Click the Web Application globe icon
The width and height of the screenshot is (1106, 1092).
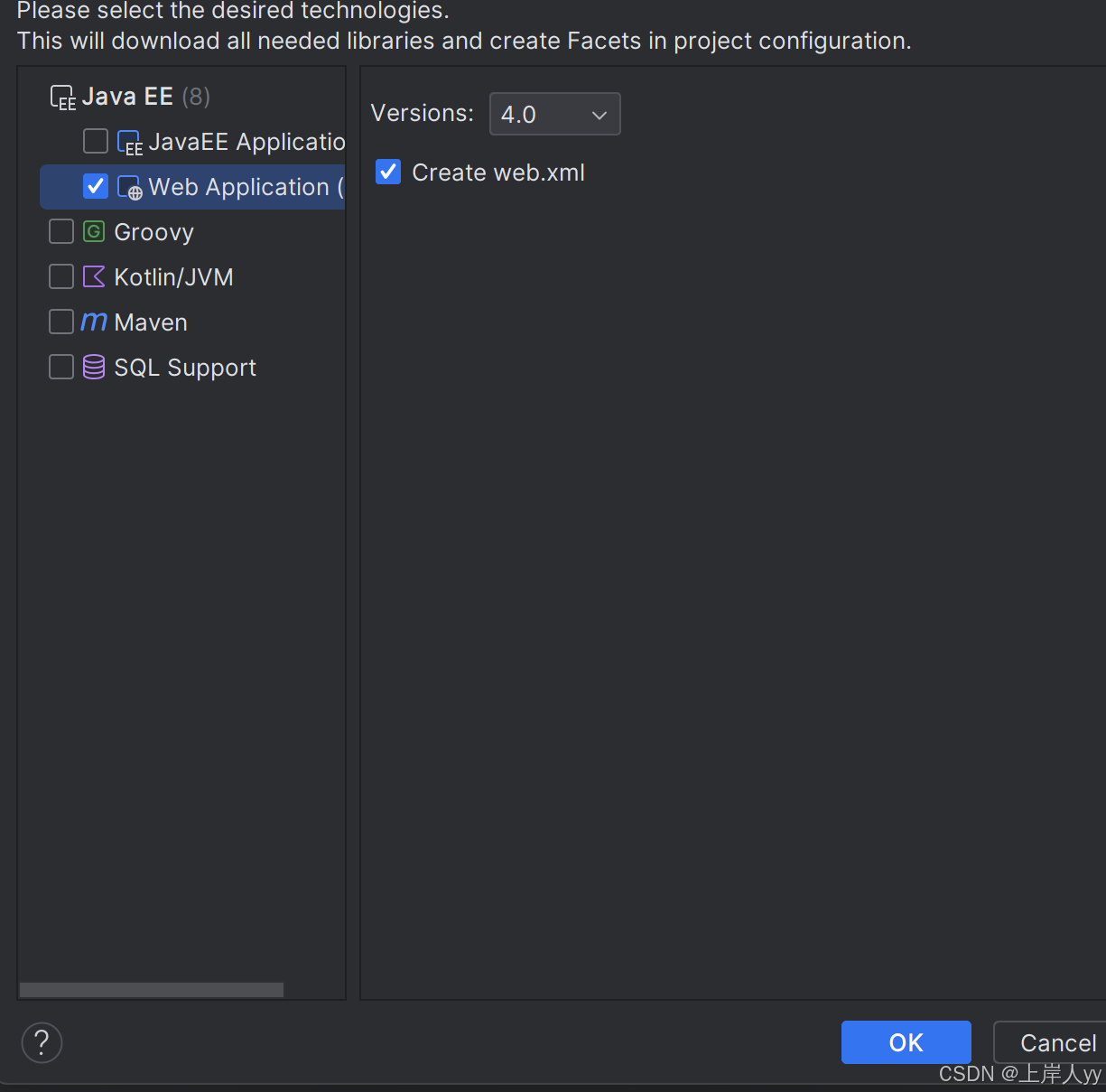[x=130, y=187]
